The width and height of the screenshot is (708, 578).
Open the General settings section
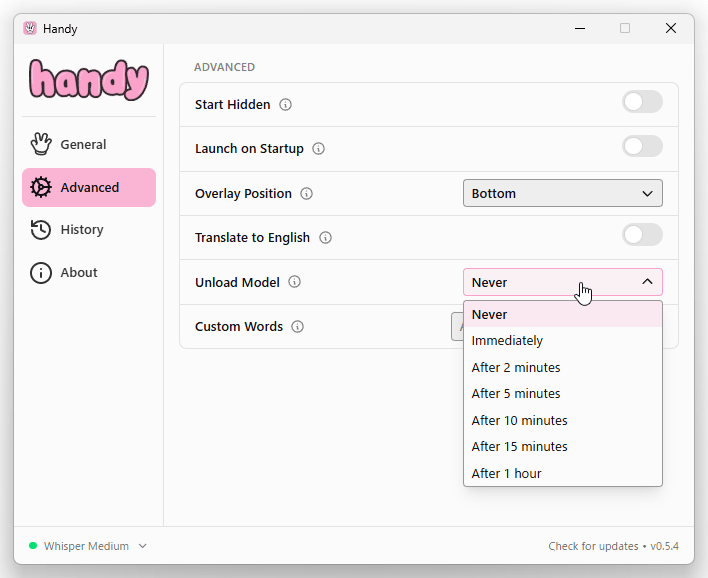(x=83, y=145)
